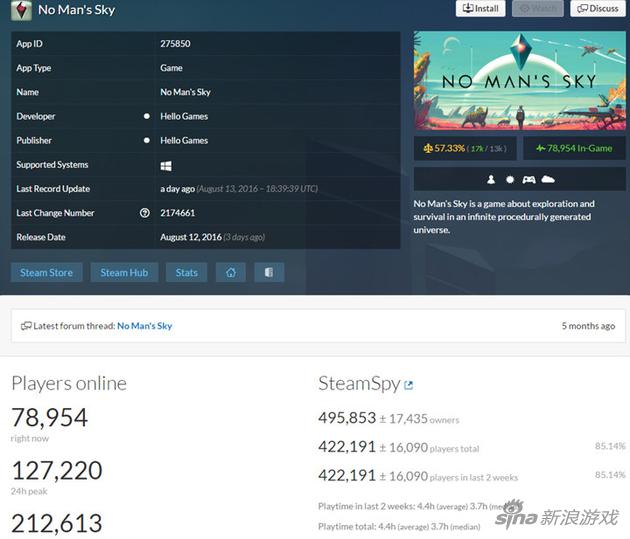
Task: Click the Playtime total line
Action: [399, 526]
